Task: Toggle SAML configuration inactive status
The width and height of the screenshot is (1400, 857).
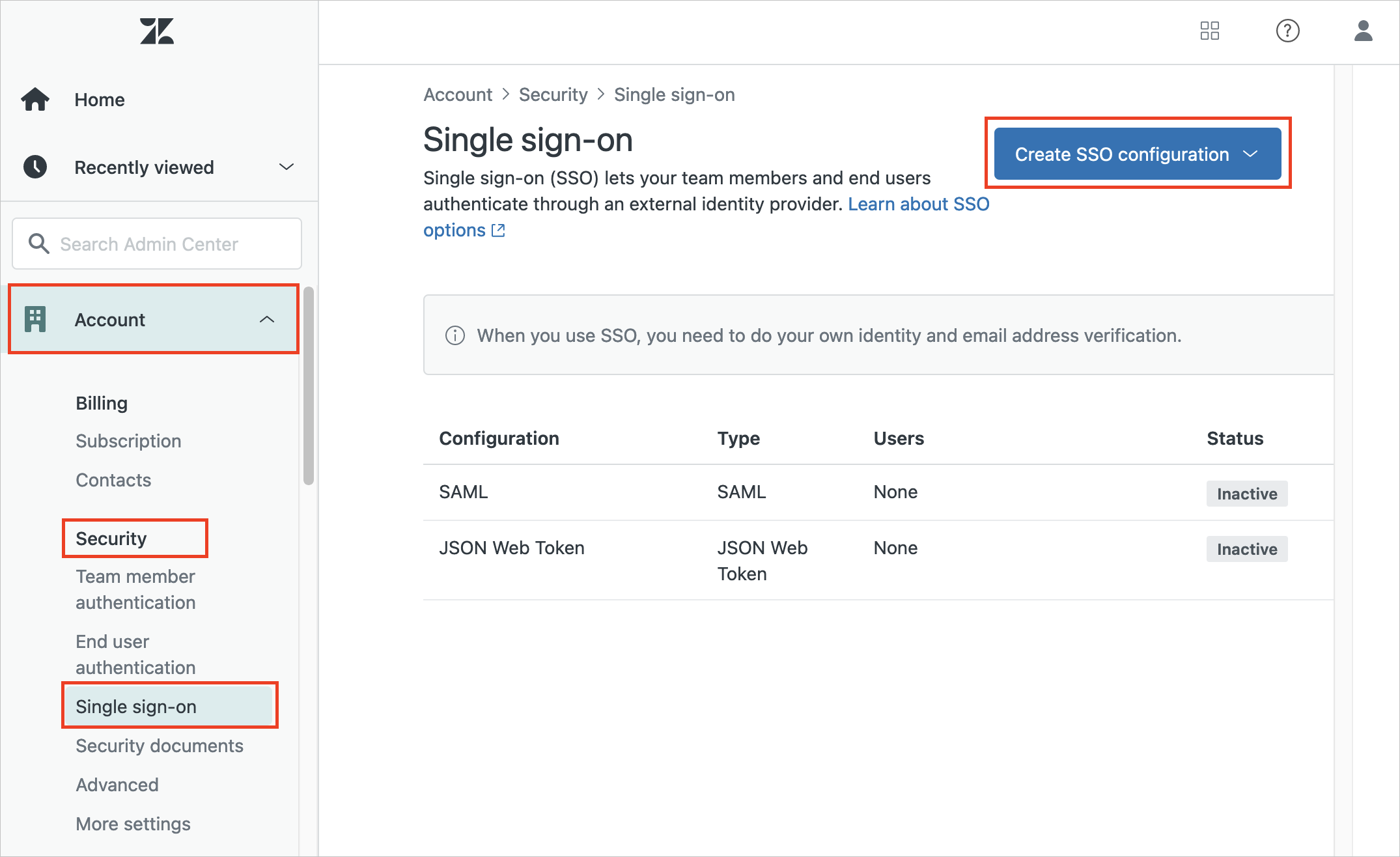Action: click(1247, 491)
